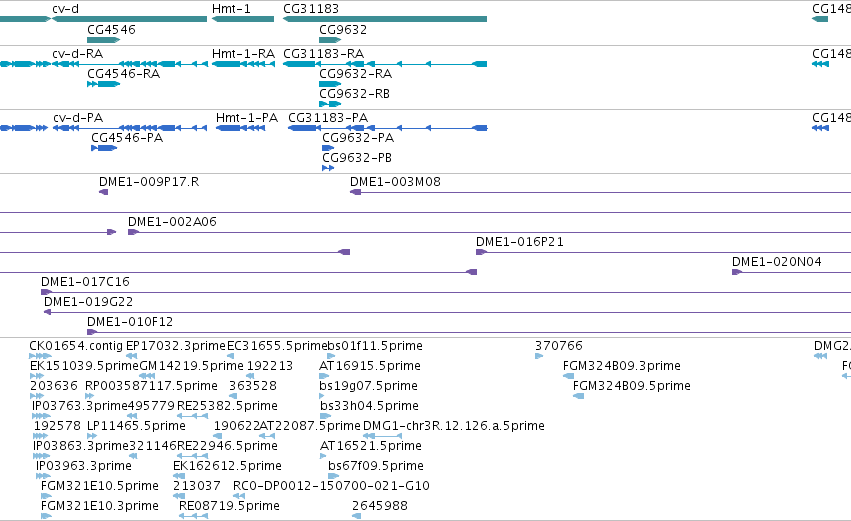Select the Hmt-1-RA transcript

pos(243,64)
